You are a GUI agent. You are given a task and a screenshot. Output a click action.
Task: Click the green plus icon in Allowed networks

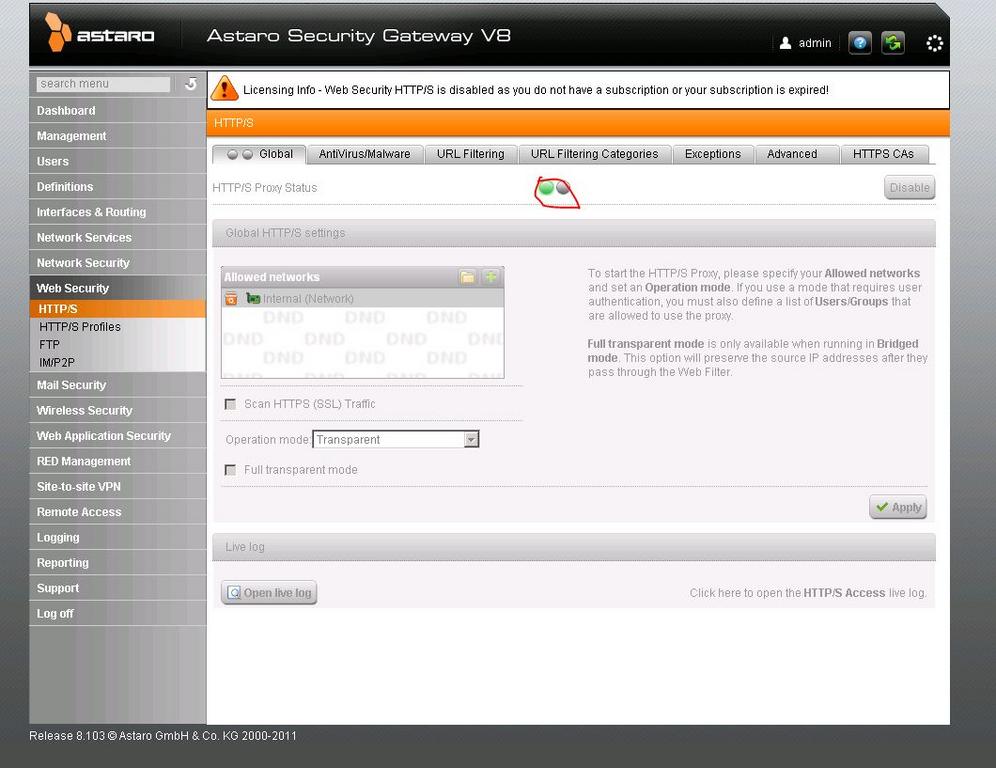pyautogui.click(x=491, y=277)
